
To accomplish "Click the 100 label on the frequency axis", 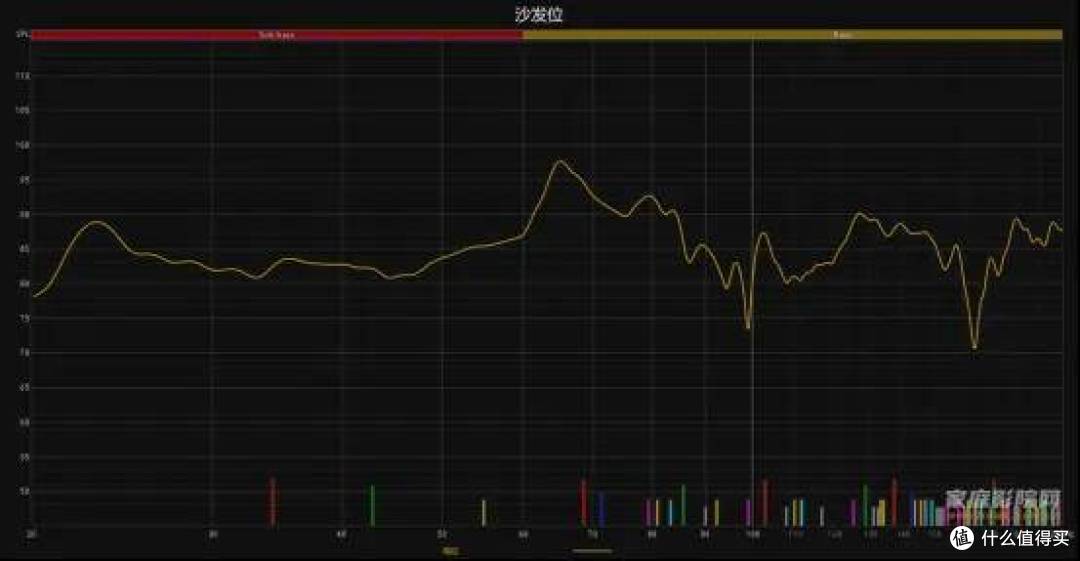I will (752, 534).
